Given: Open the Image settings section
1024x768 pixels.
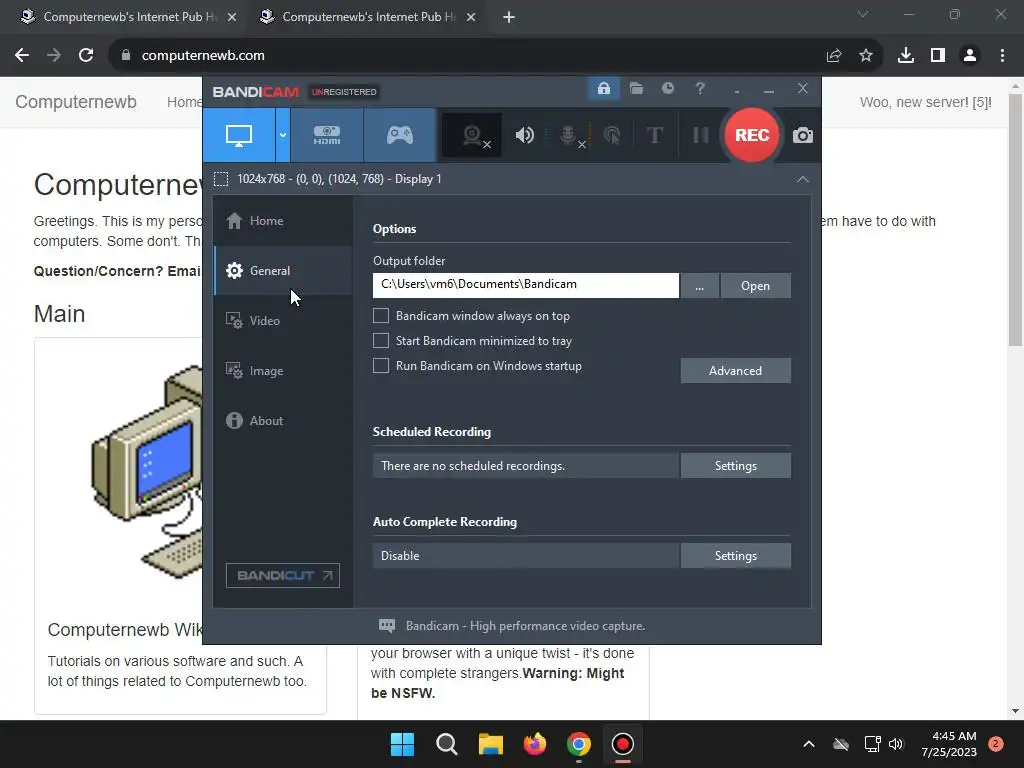Looking at the screenshot, I should pyautogui.click(x=283, y=371).
